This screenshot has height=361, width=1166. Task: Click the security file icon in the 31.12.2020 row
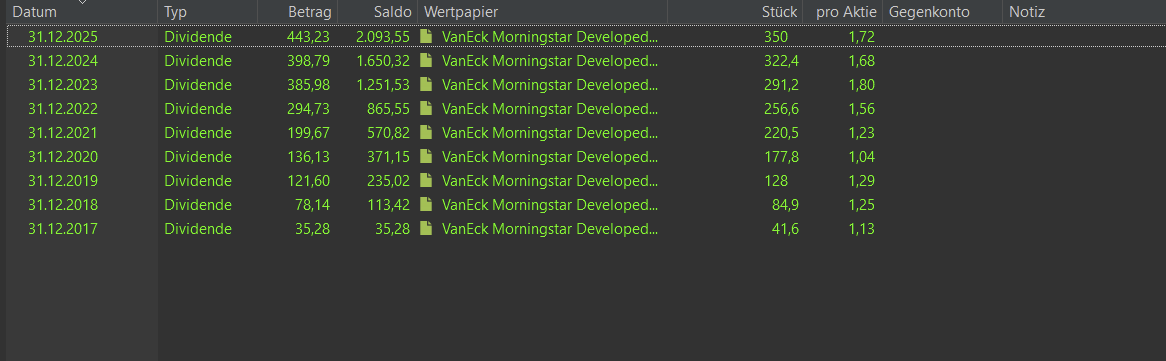coord(425,156)
